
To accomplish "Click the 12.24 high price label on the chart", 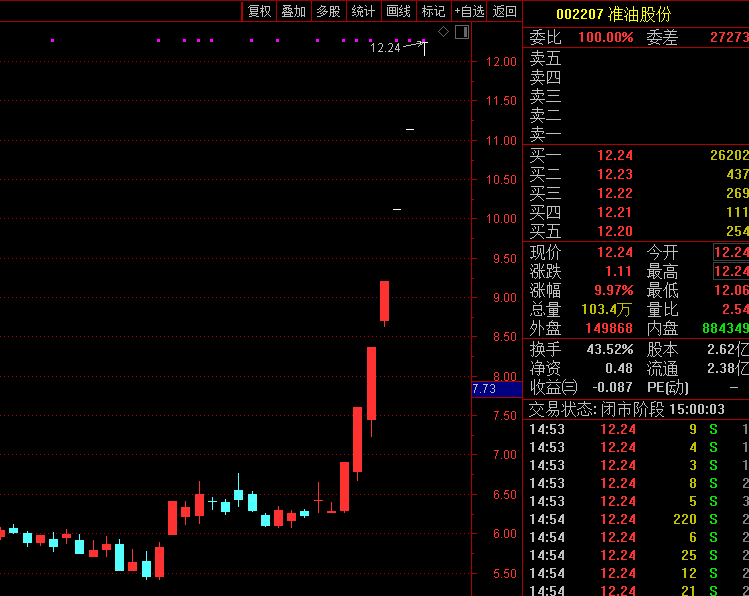I will (x=384, y=47).
